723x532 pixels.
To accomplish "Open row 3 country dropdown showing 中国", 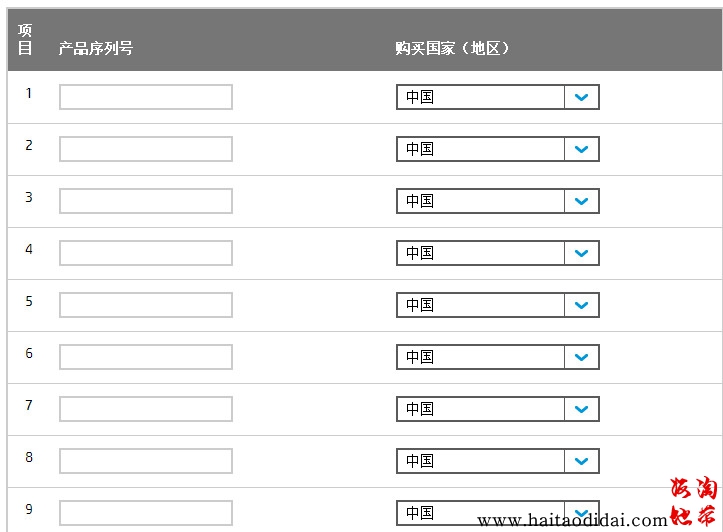I will tap(497, 201).
